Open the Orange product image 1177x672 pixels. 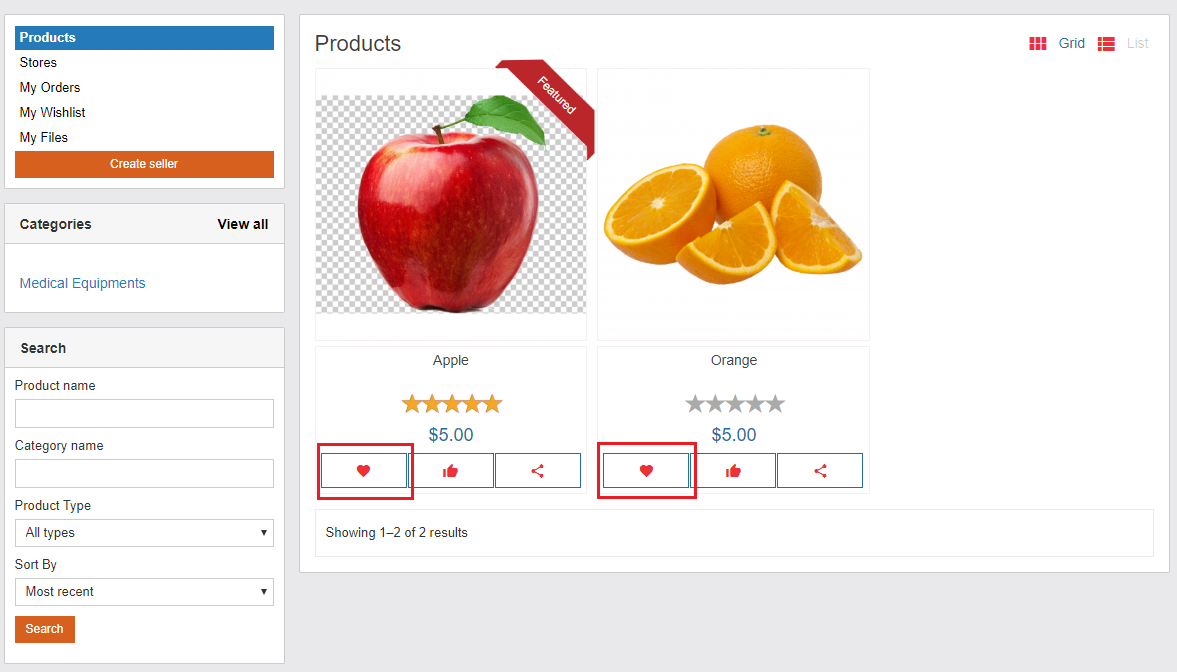(x=733, y=205)
